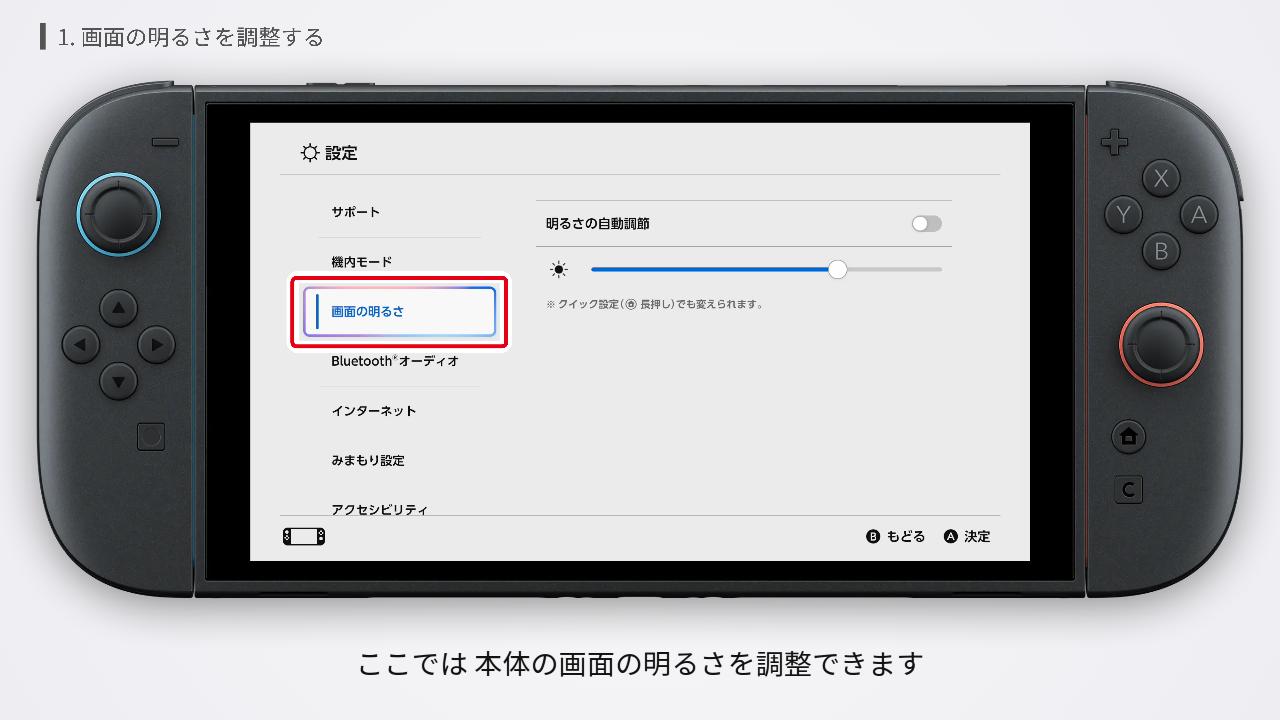Click the A 決定 confirm button
Viewport: 1280px width, 720px height.
pyautogui.click(x=967, y=536)
